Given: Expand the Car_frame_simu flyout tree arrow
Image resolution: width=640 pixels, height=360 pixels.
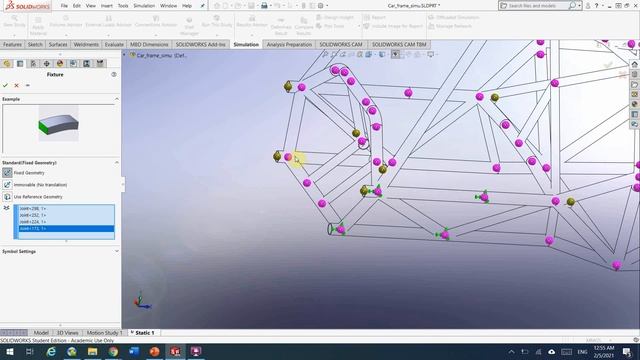Looking at the screenshot, I should (124, 55).
